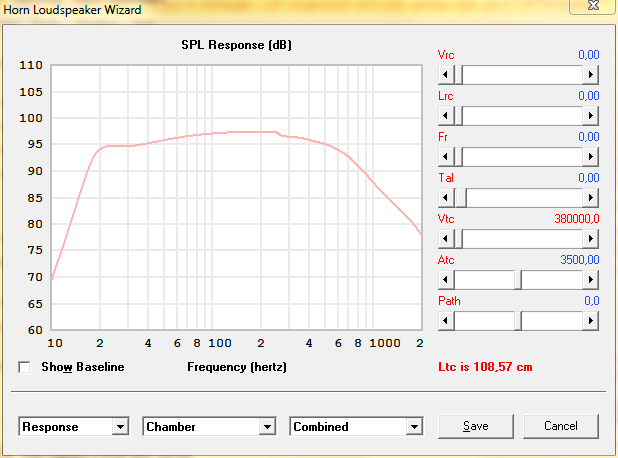The width and height of the screenshot is (618, 458).
Task: Click the Path slider right arrow
Action: [x=591, y=321]
